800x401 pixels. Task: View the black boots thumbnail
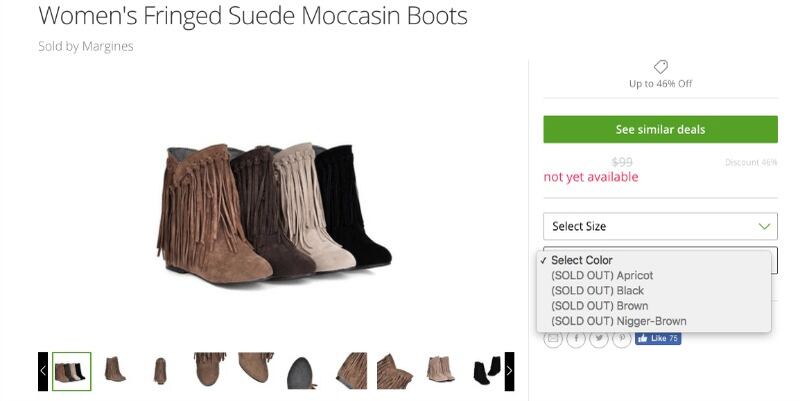pyautogui.click(x=487, y=371)
